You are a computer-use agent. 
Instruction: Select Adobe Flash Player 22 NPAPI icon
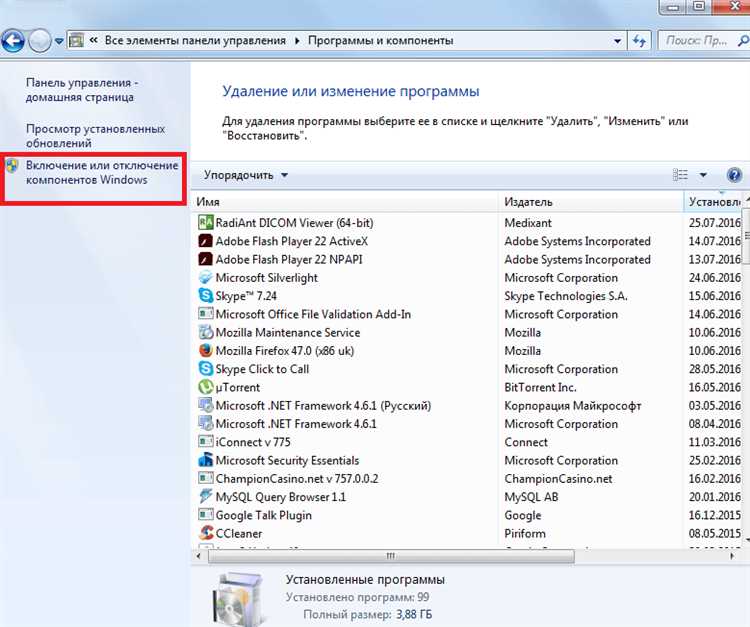[206, 259]
